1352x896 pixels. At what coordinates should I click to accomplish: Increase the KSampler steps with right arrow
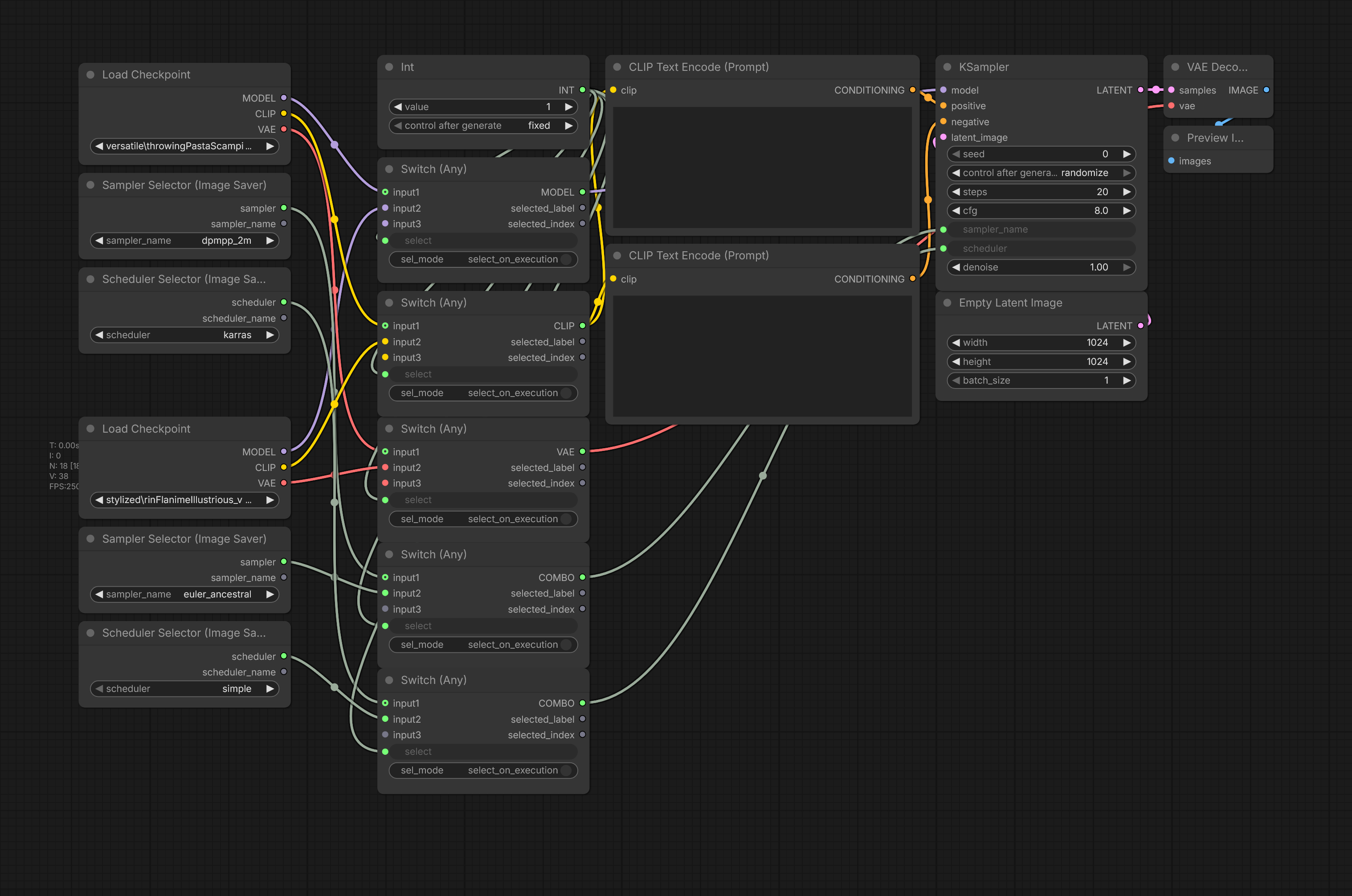(1127, 192)
